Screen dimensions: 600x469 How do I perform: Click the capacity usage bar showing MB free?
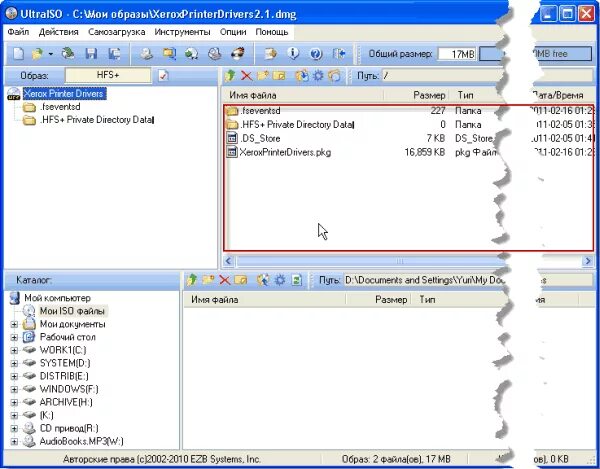point(536,54)
